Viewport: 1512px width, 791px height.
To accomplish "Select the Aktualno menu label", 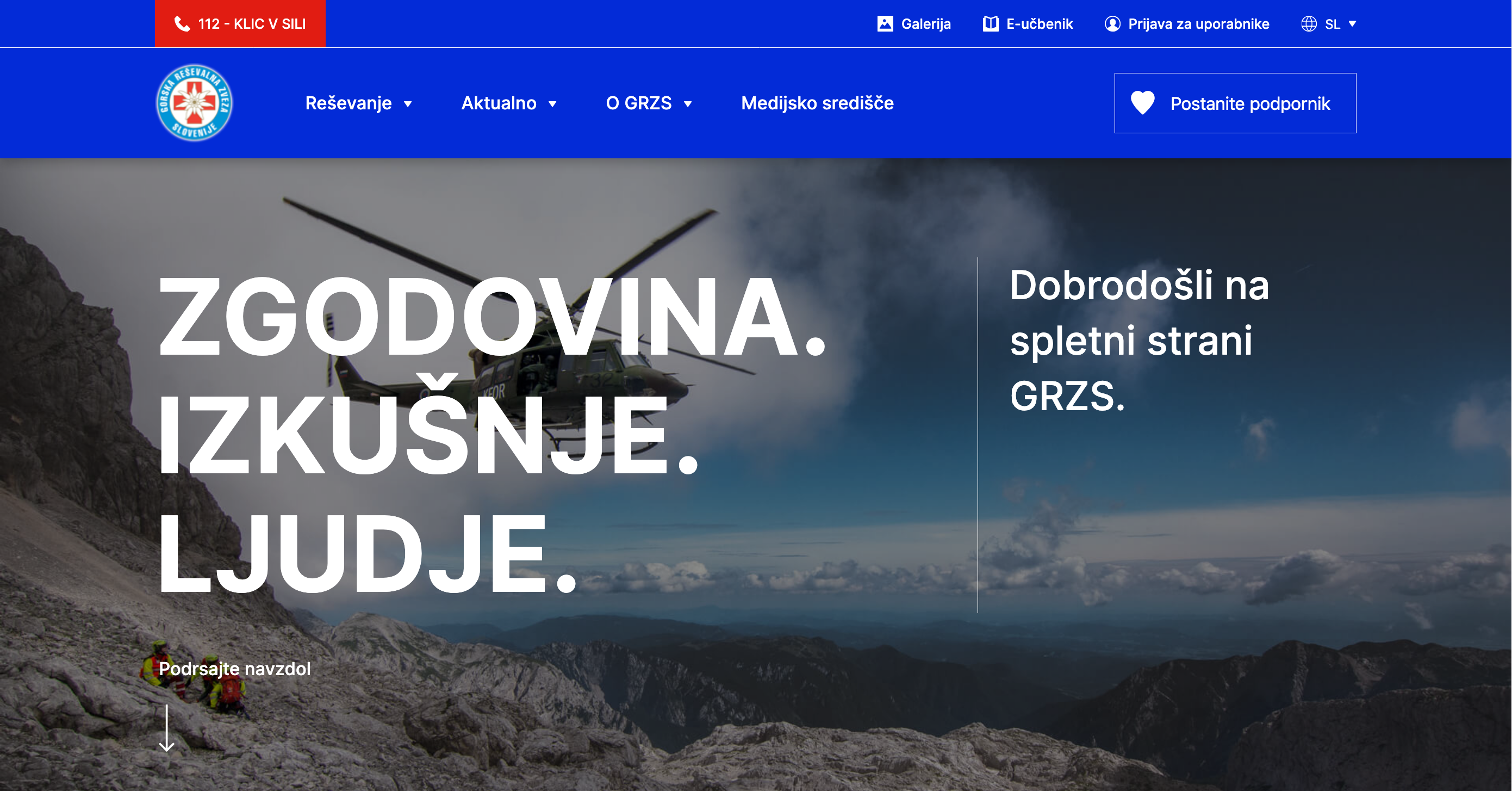I will (499, 103).
